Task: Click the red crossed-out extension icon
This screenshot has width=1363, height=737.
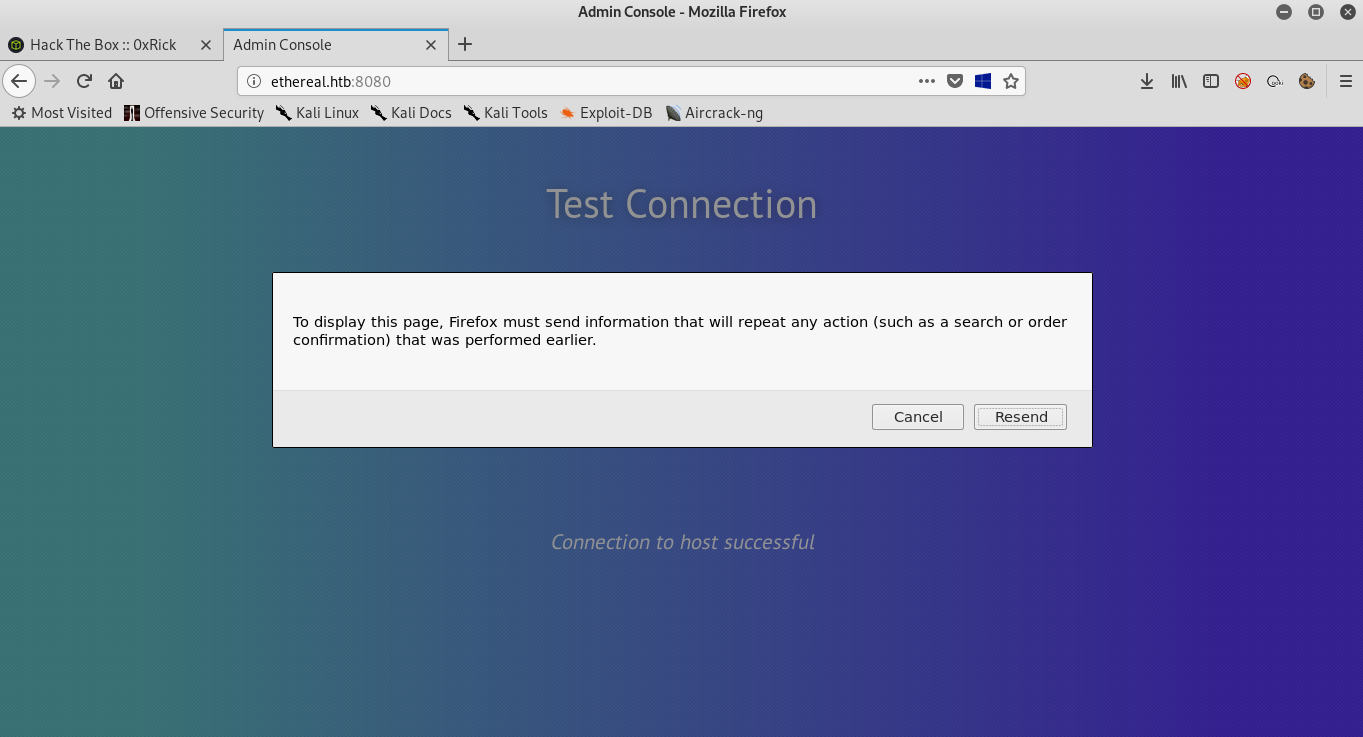Action: [1243, 81]
